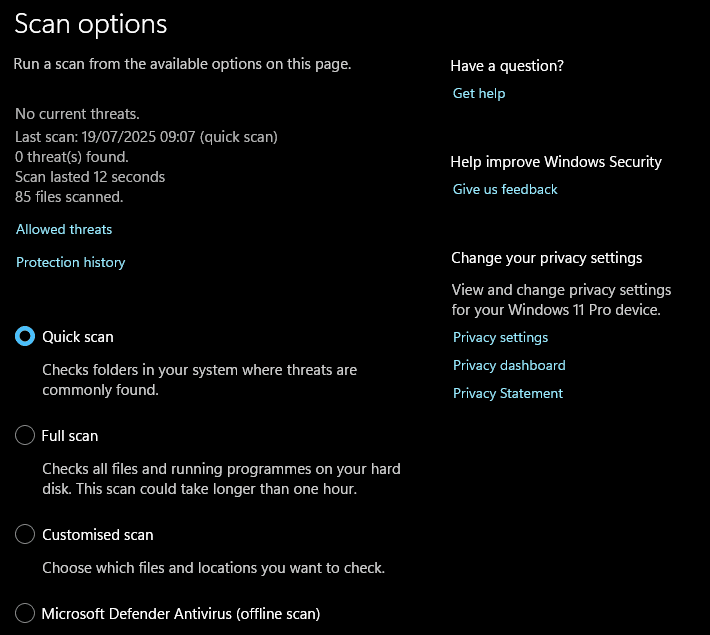Click the Scan options page heading
Viewport: 710px width, 635px height.
pos(91,24)
